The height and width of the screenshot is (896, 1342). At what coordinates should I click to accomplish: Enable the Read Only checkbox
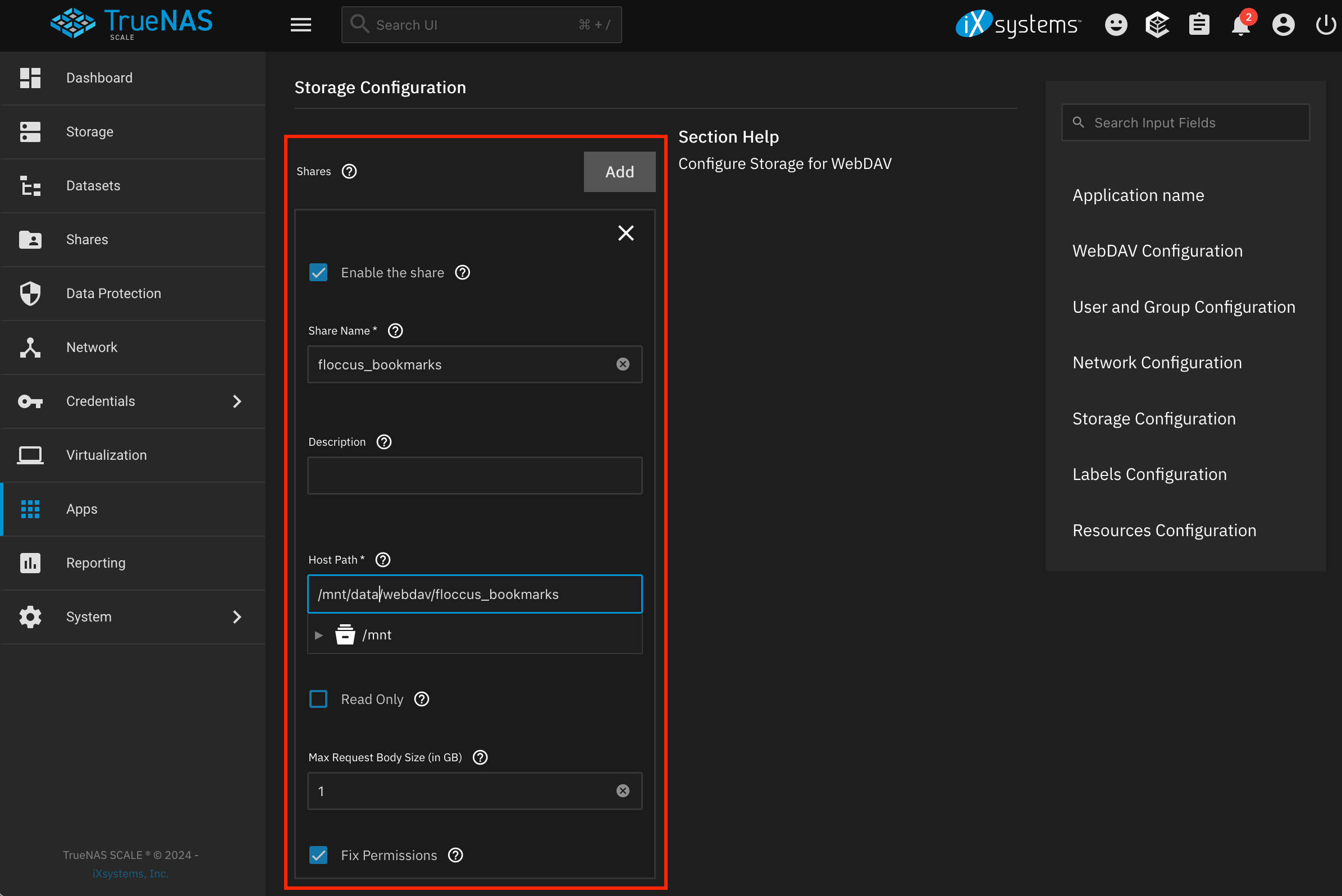click(318, 698)
